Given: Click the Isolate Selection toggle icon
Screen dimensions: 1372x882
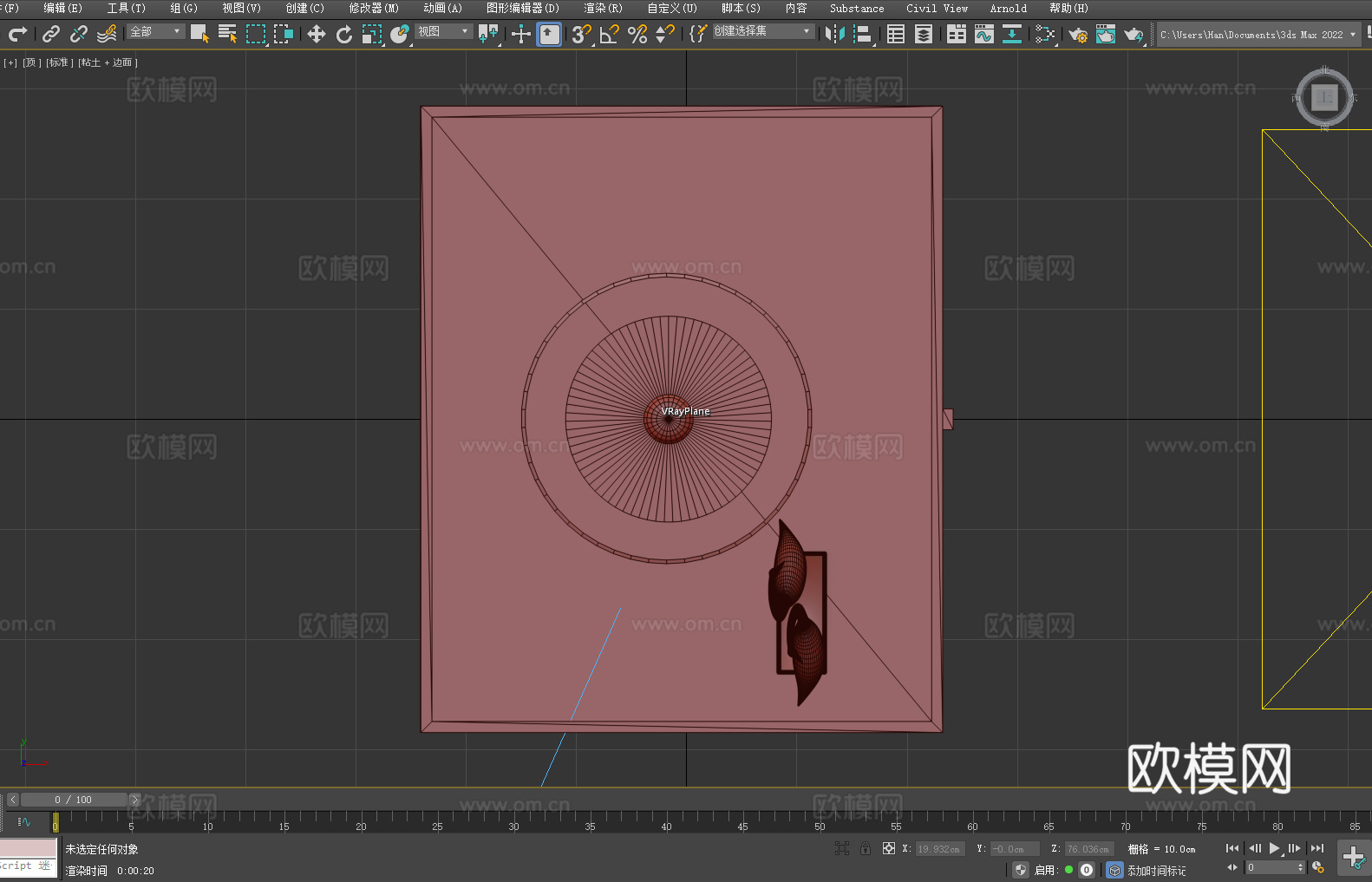Looking at the screenshot, I should pos(842,848).
